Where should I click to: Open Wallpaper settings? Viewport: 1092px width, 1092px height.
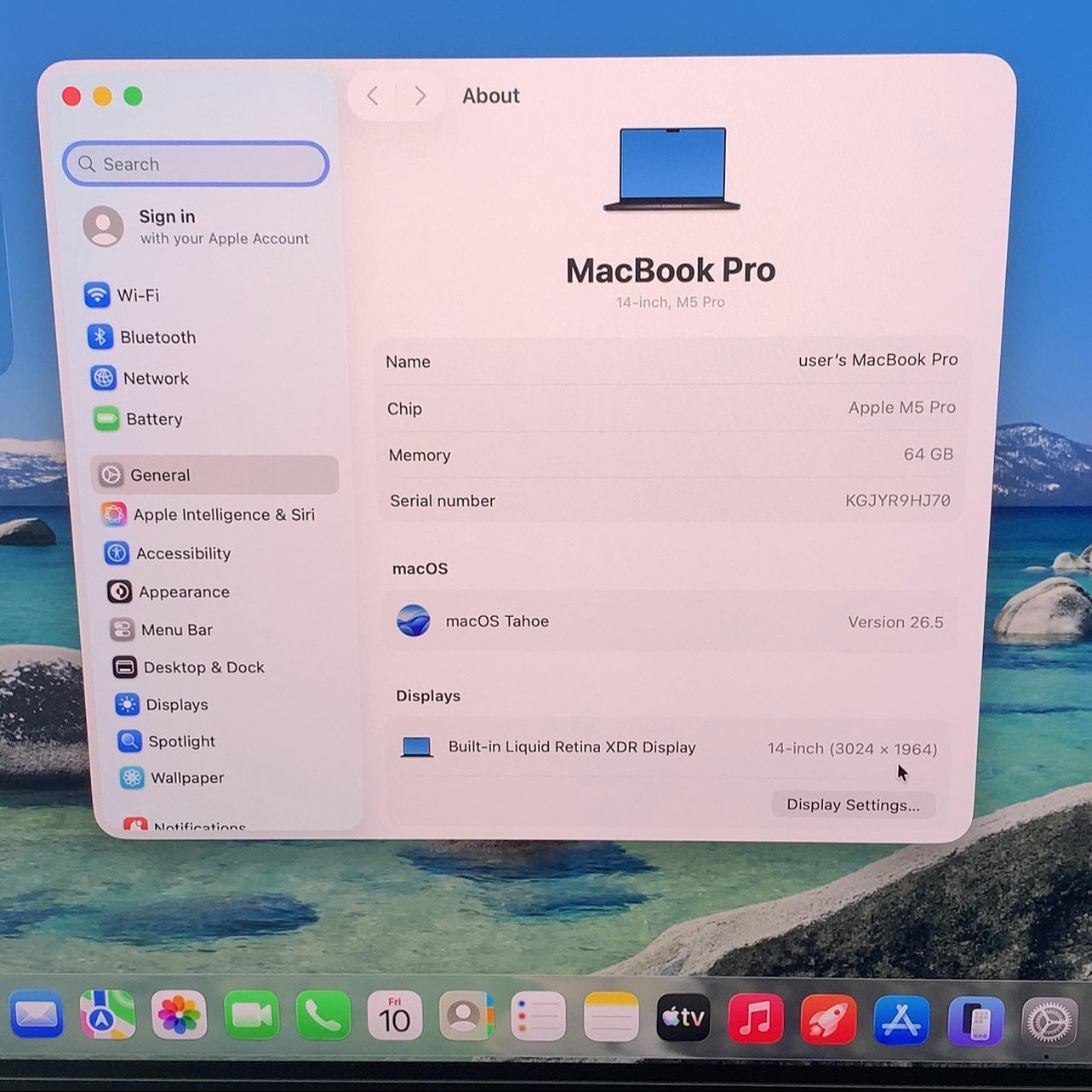(172, 778)
